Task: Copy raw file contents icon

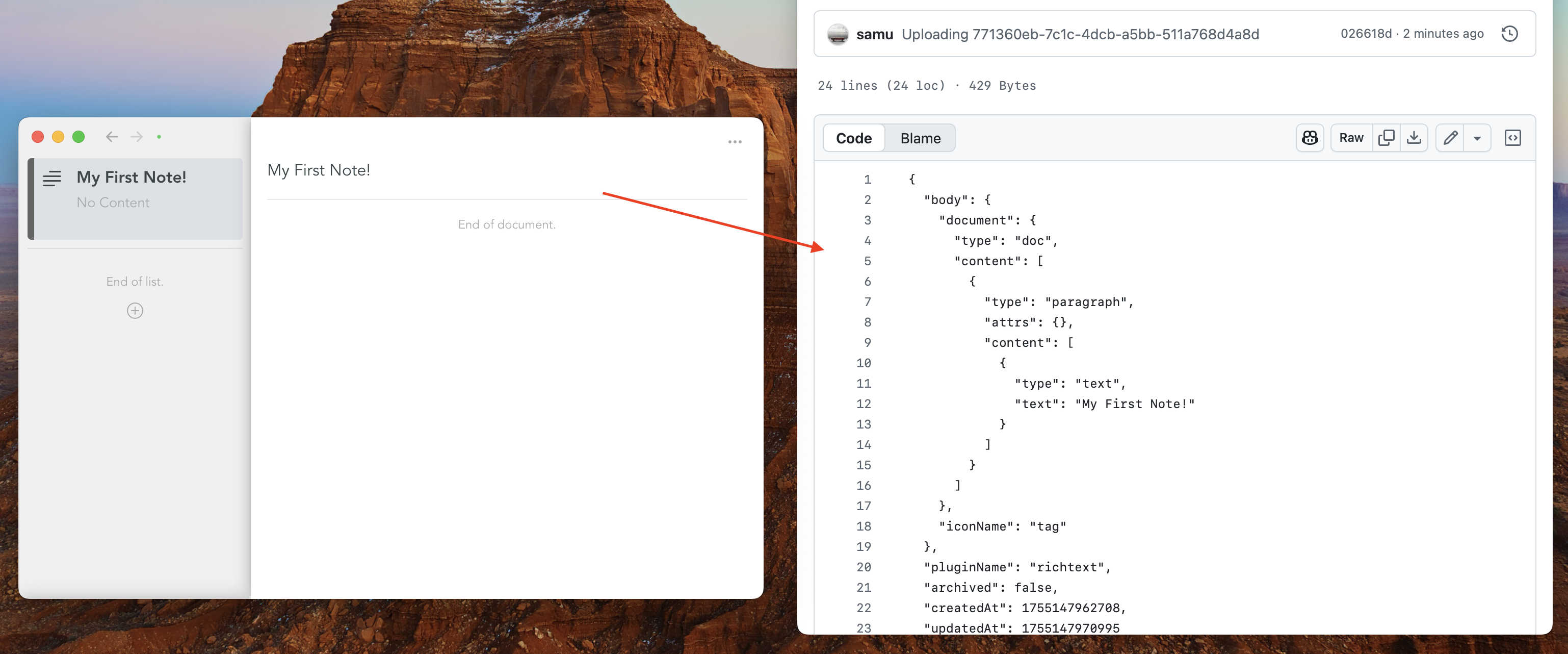Action: pos(1386,138)
